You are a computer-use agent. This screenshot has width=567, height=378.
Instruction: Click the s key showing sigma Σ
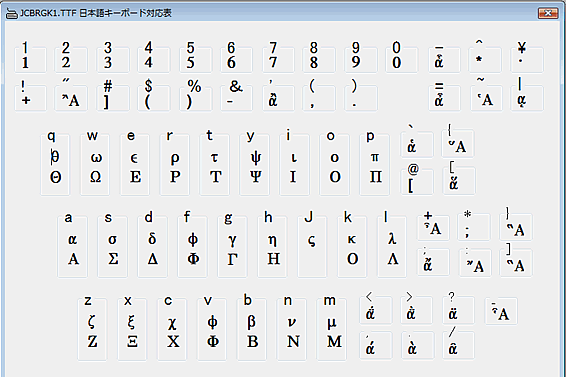pos(112,247)
